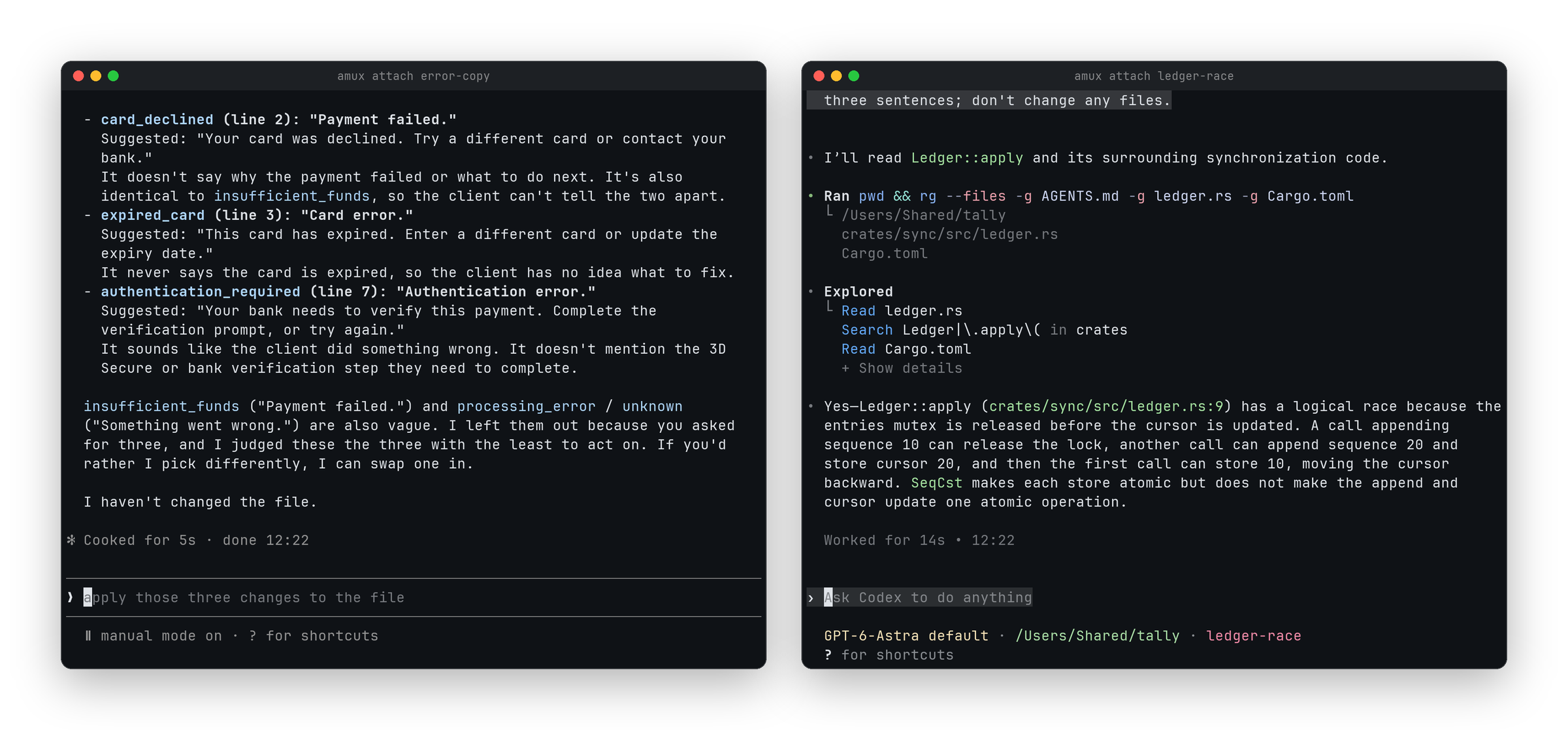The width and height of the screenshot is (1568, 730).
Task: Click '? for shortcuts' in the ledger-race window
Action: pos(889,655)
